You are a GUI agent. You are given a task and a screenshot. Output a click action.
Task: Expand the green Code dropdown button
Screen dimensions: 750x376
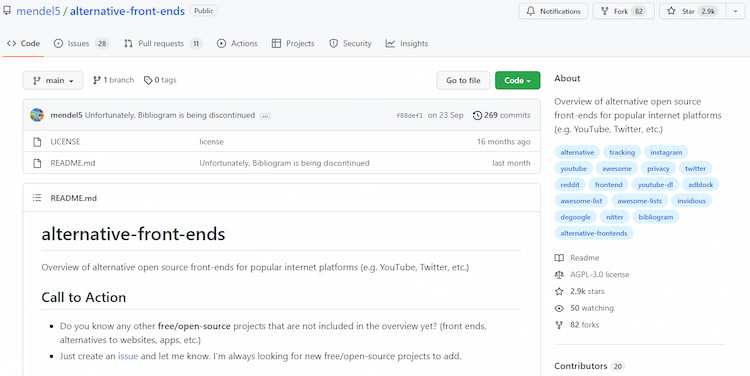pos(518,80)
